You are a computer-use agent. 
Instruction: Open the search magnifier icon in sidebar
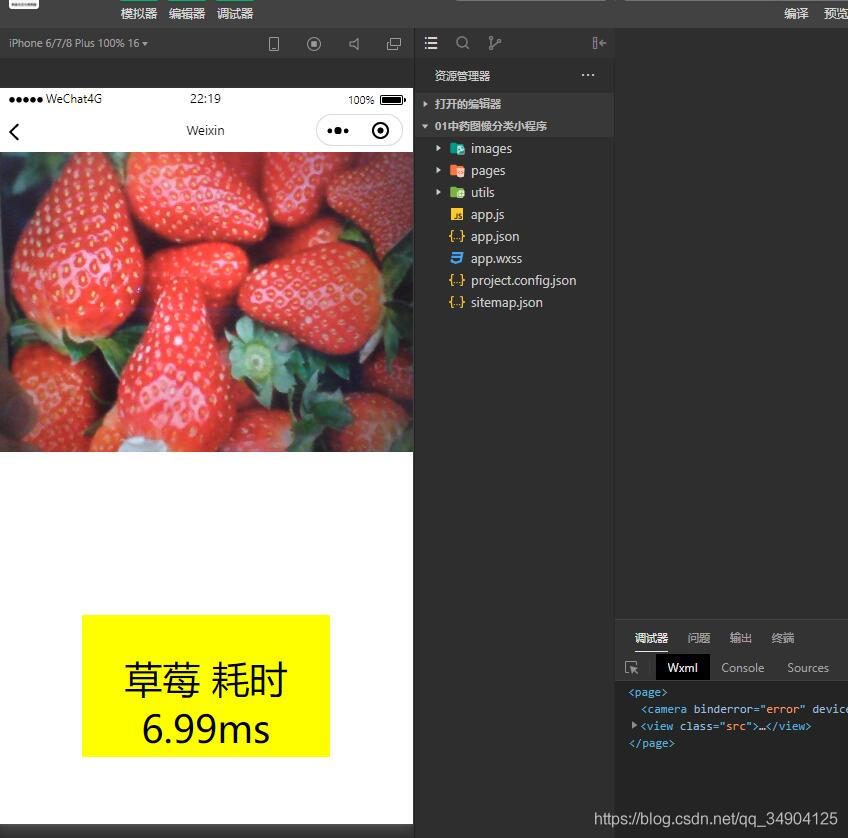pos(462,43)
